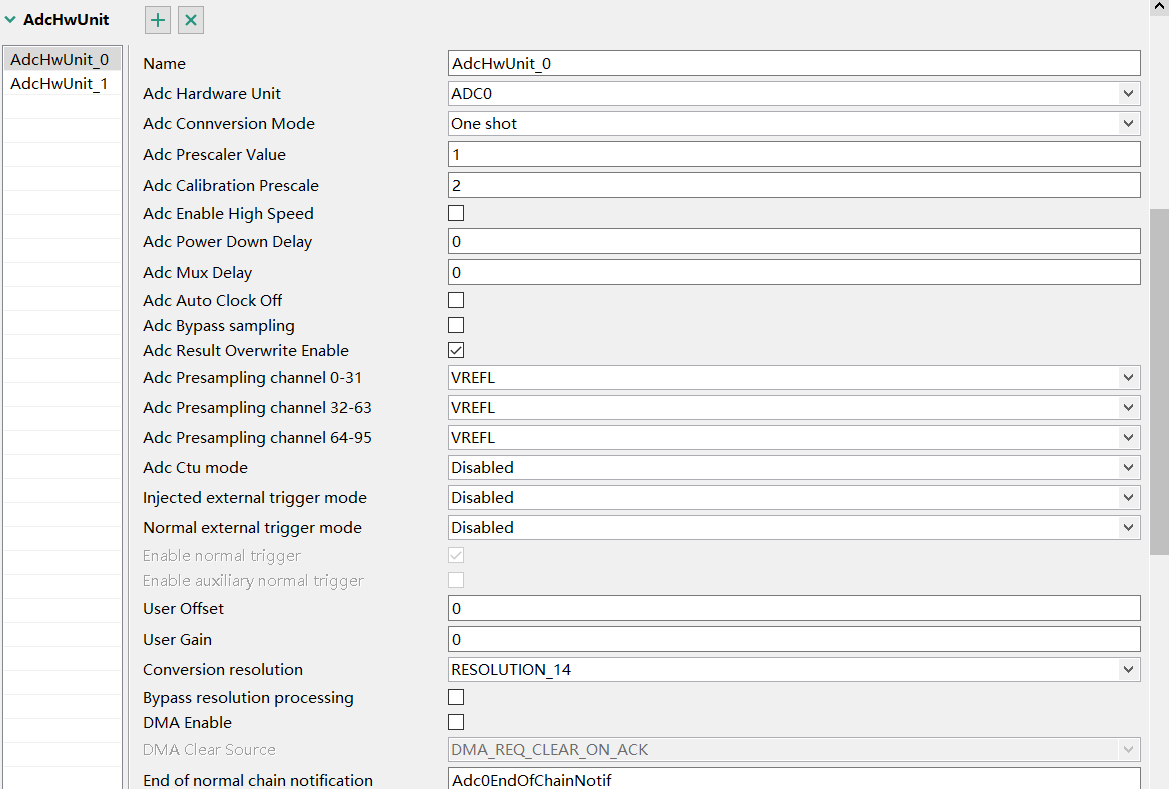Open the Adc Connversion Mode dropdown

1128,123
